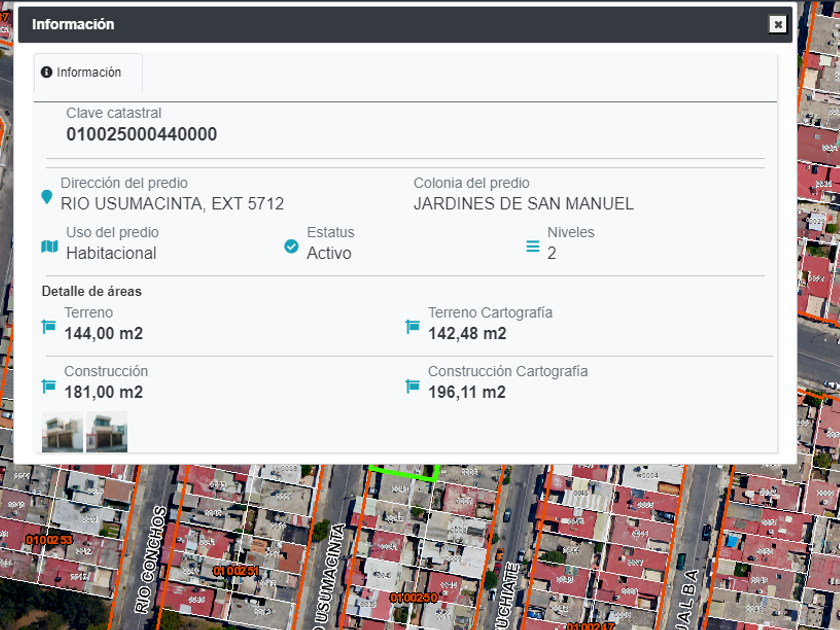Click the Niveles value 2
This screenshot has width=840, height=630.
tap(552, 253)
